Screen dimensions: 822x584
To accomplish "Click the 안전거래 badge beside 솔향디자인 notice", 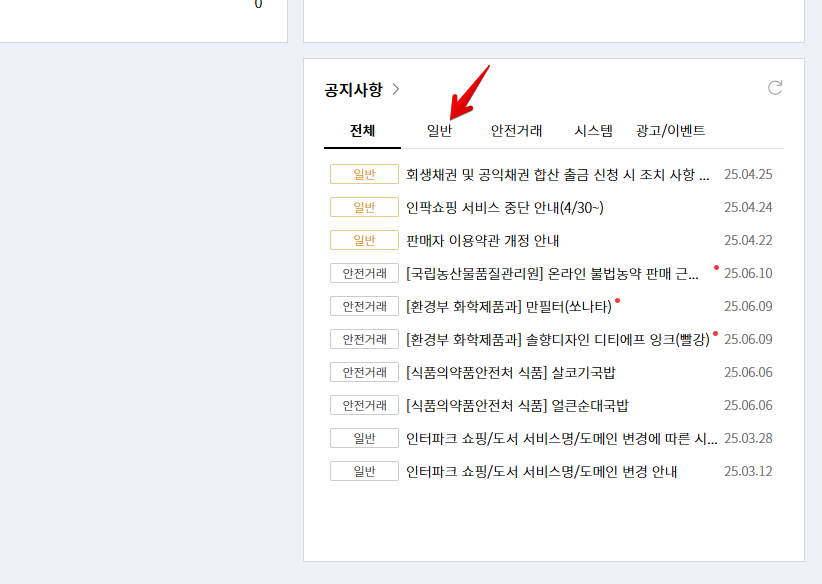I will (x=364, y=340).
